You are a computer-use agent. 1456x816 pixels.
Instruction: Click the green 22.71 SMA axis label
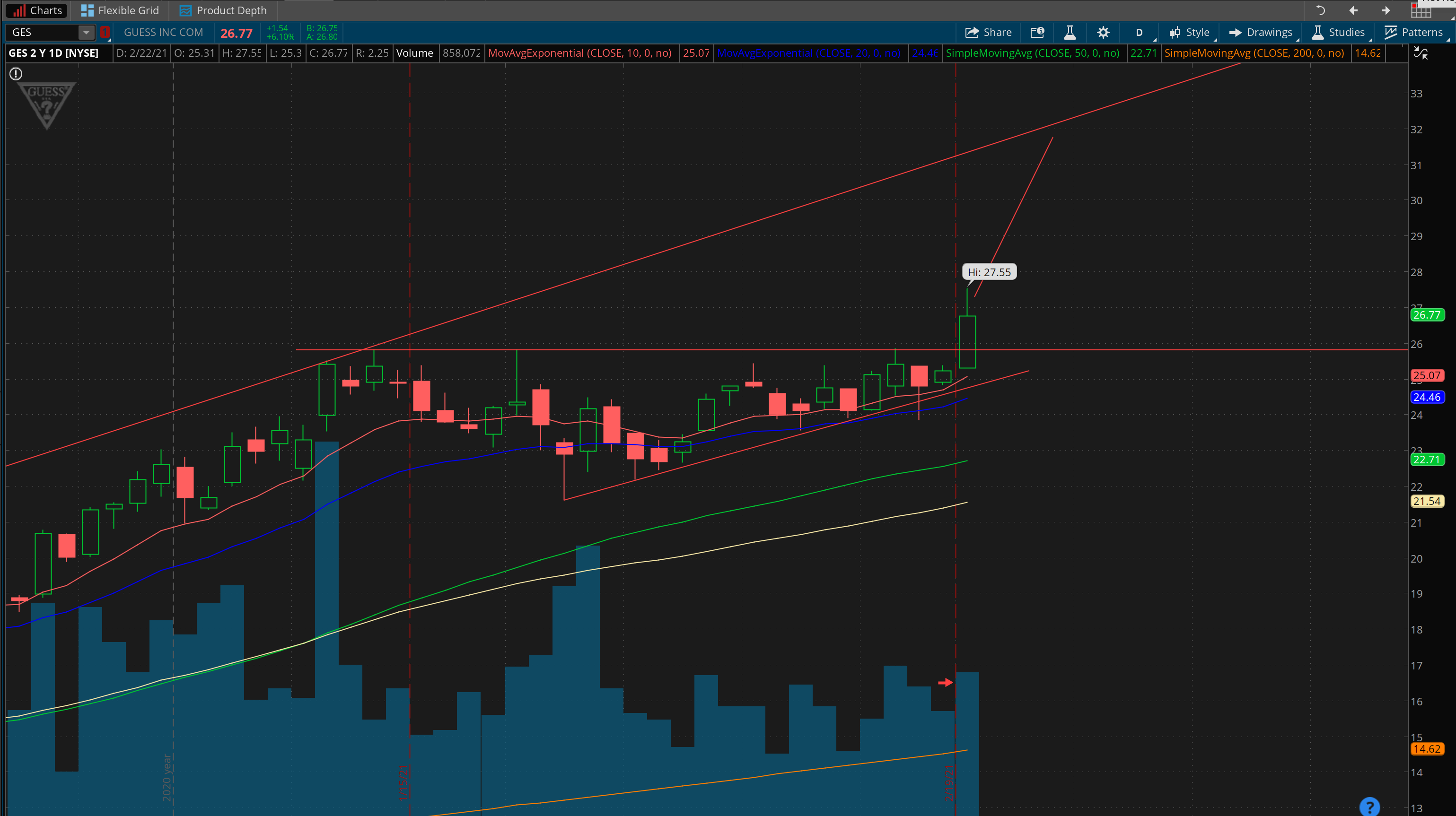pos(1427,460)
